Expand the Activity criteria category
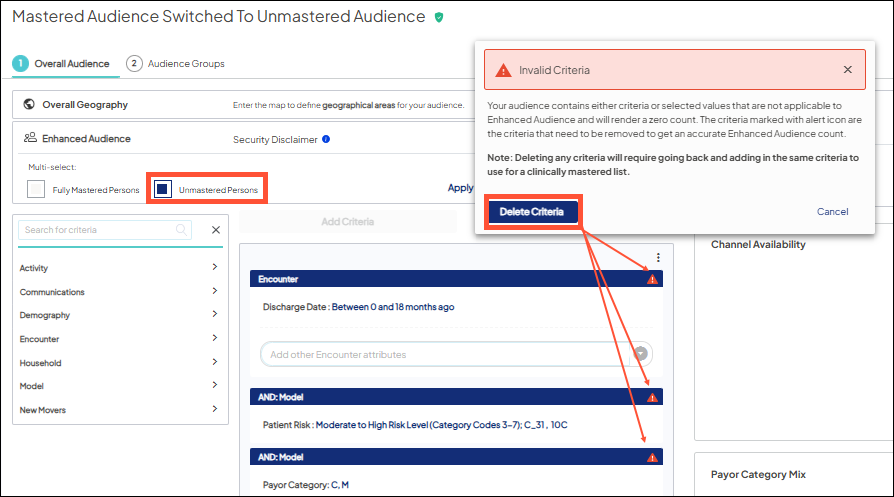The width and height of the screenshot is (894, 497). click(x=214, y=268)
